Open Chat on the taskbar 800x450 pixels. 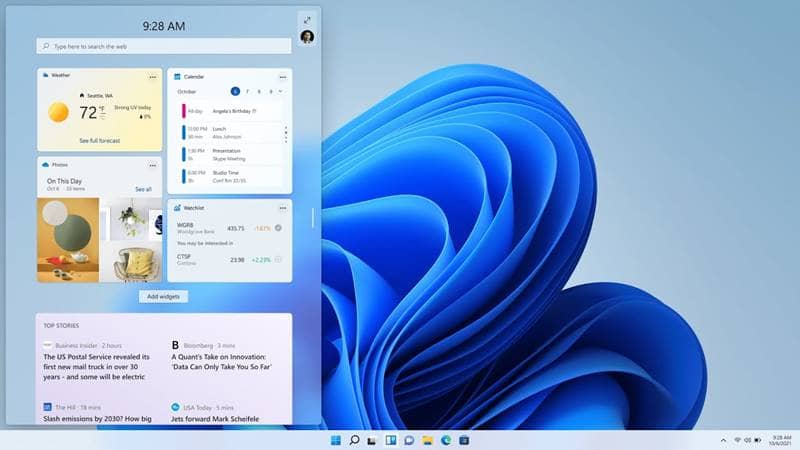[x=409, y=440]
